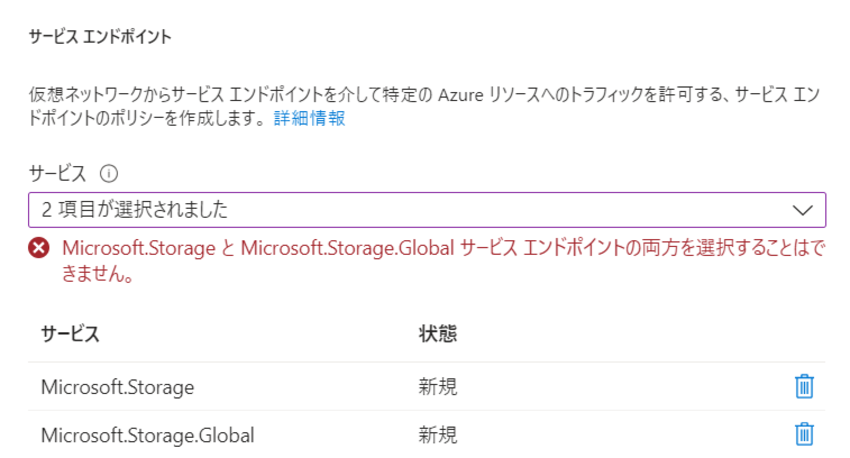Select the Microsoft.Storage table row name
850x458 pixels.
(118, 387)
